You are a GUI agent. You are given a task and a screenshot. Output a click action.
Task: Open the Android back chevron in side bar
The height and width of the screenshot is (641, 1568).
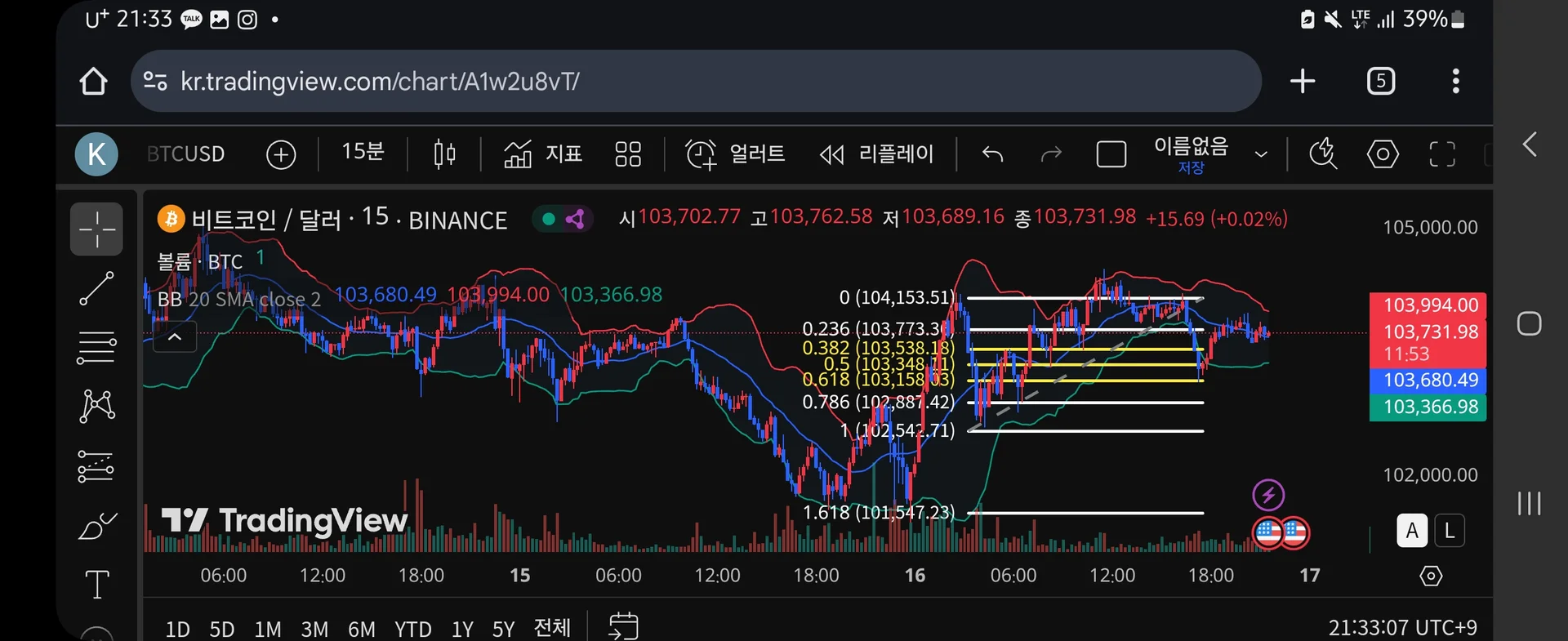1530,145
